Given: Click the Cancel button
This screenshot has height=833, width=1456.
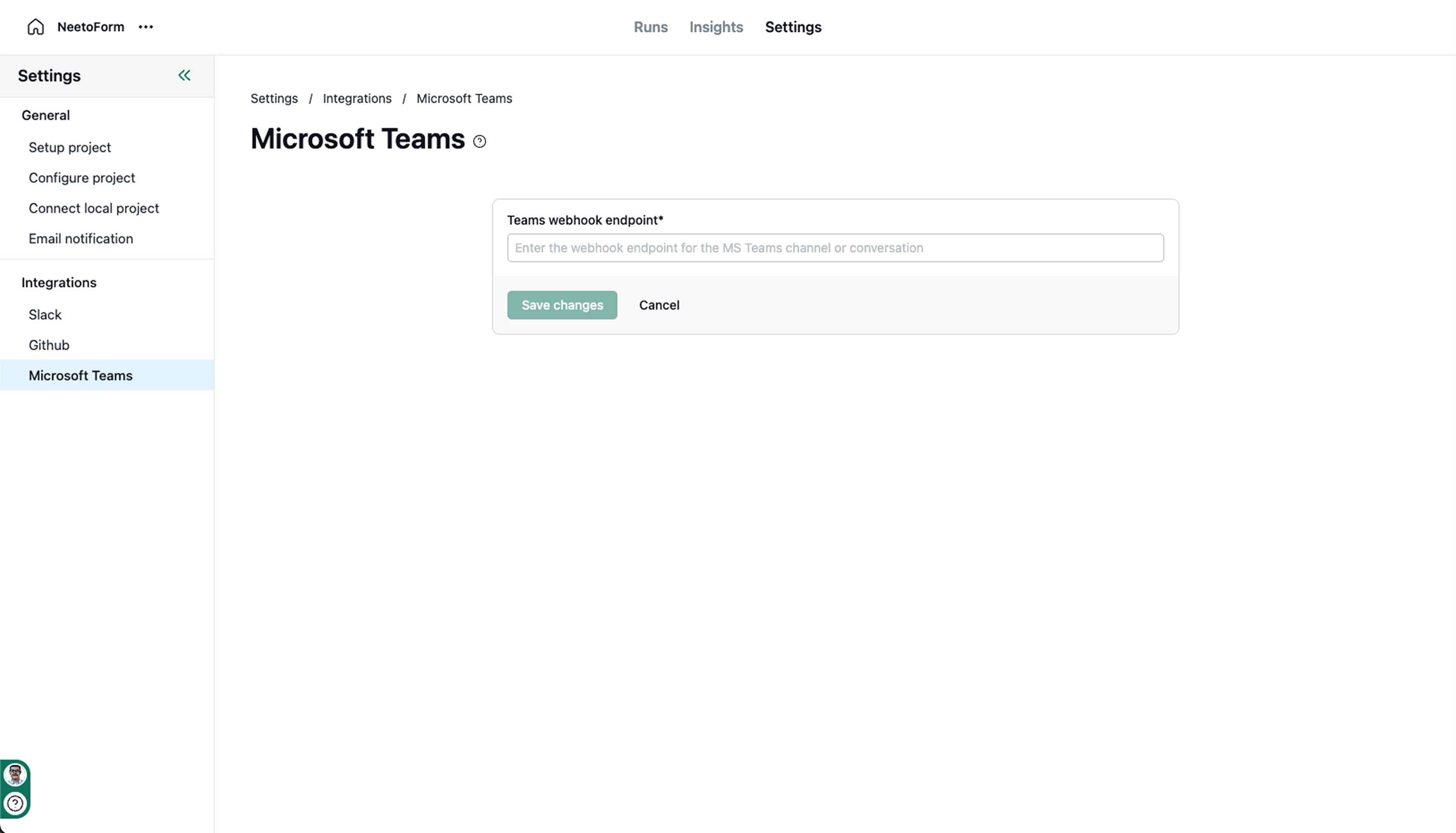Looking at the screenshot, I should point(659,305).
